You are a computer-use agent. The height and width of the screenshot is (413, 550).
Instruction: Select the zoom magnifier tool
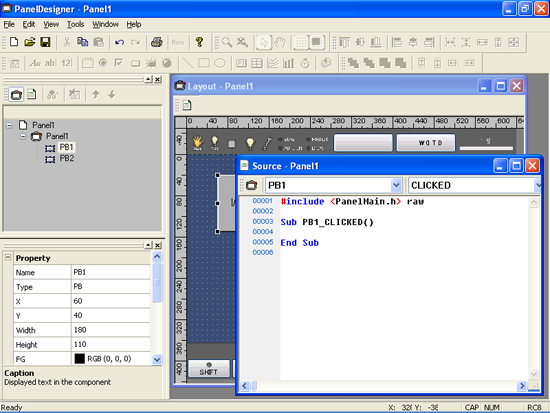click(x=227, y=42)
